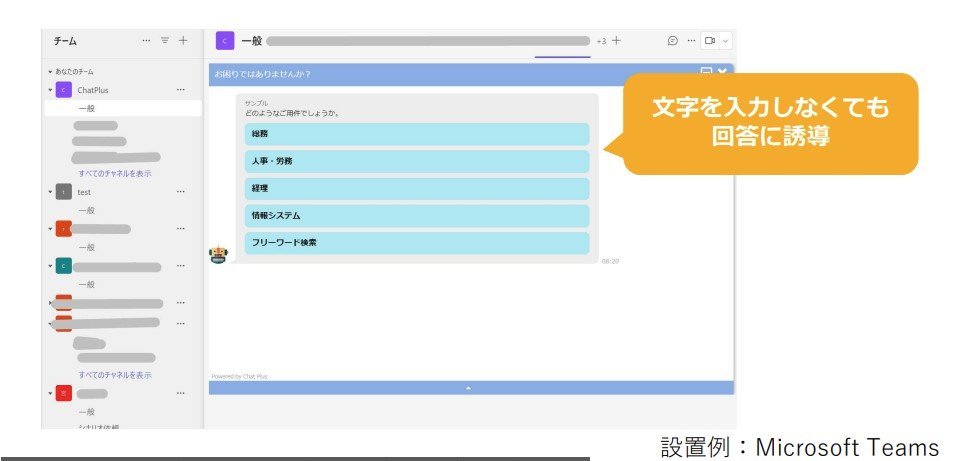Select the 一般 channel under test

(x=87, y=210)
